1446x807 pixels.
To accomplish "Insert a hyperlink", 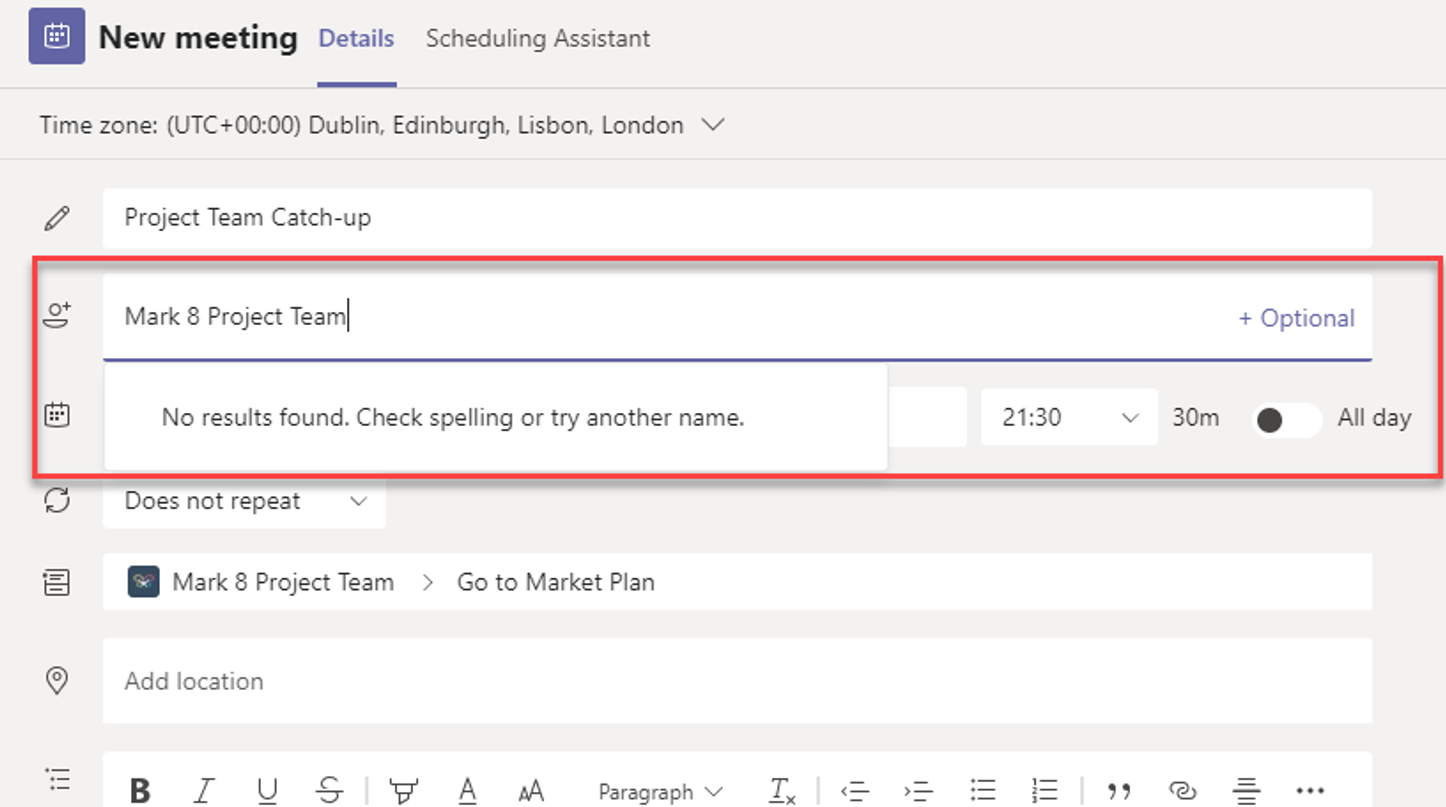I will pos(1182,791).
